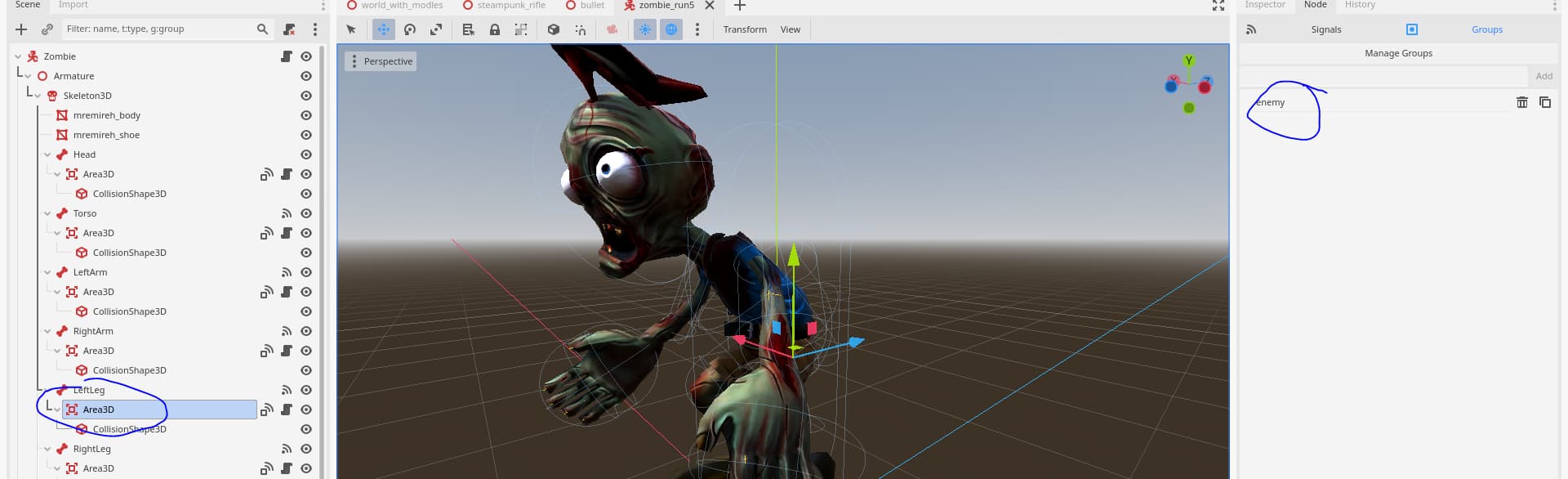The width and height of the screenshot is (1568, 479).
Task: Open sun and environment settings three-dot menu
Action: [x=697, y=29]
